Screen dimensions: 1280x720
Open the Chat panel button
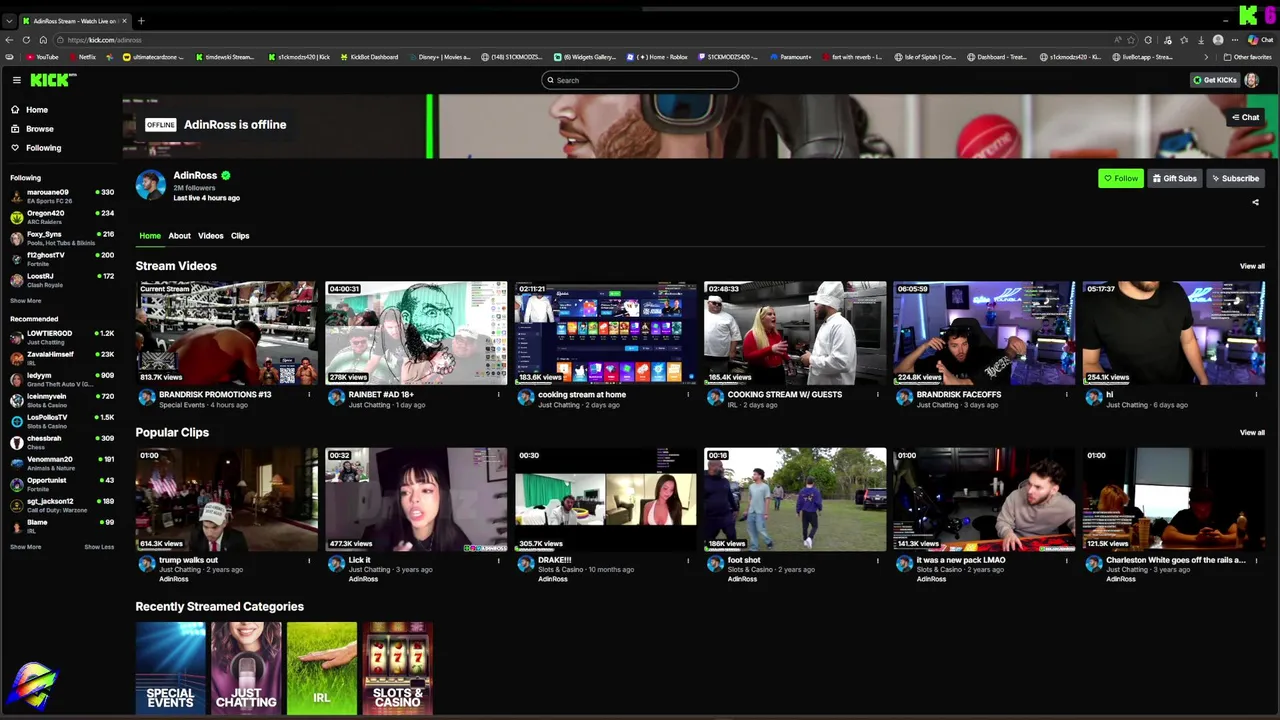(1245, 117)
